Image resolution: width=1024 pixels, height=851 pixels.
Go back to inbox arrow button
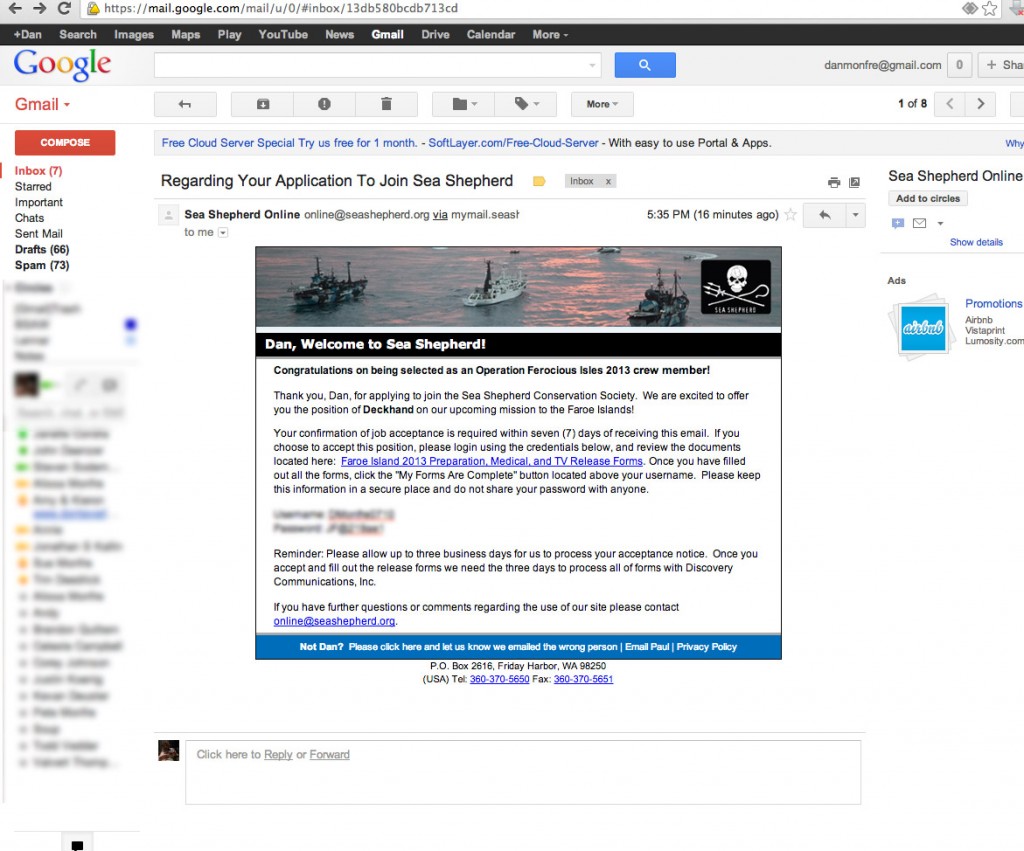point(185,104)
